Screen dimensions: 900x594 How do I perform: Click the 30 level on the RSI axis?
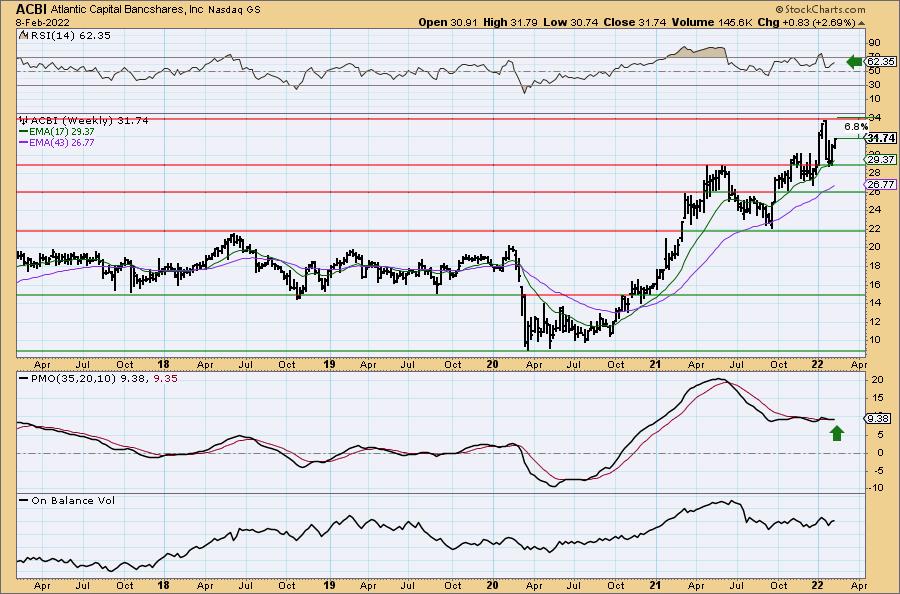[874, 85]
